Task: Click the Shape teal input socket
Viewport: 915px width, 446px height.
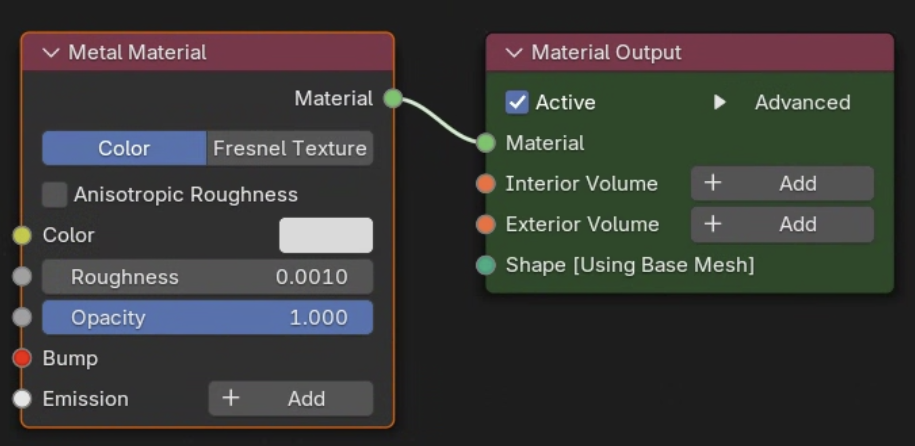Action: click(486, 265)
